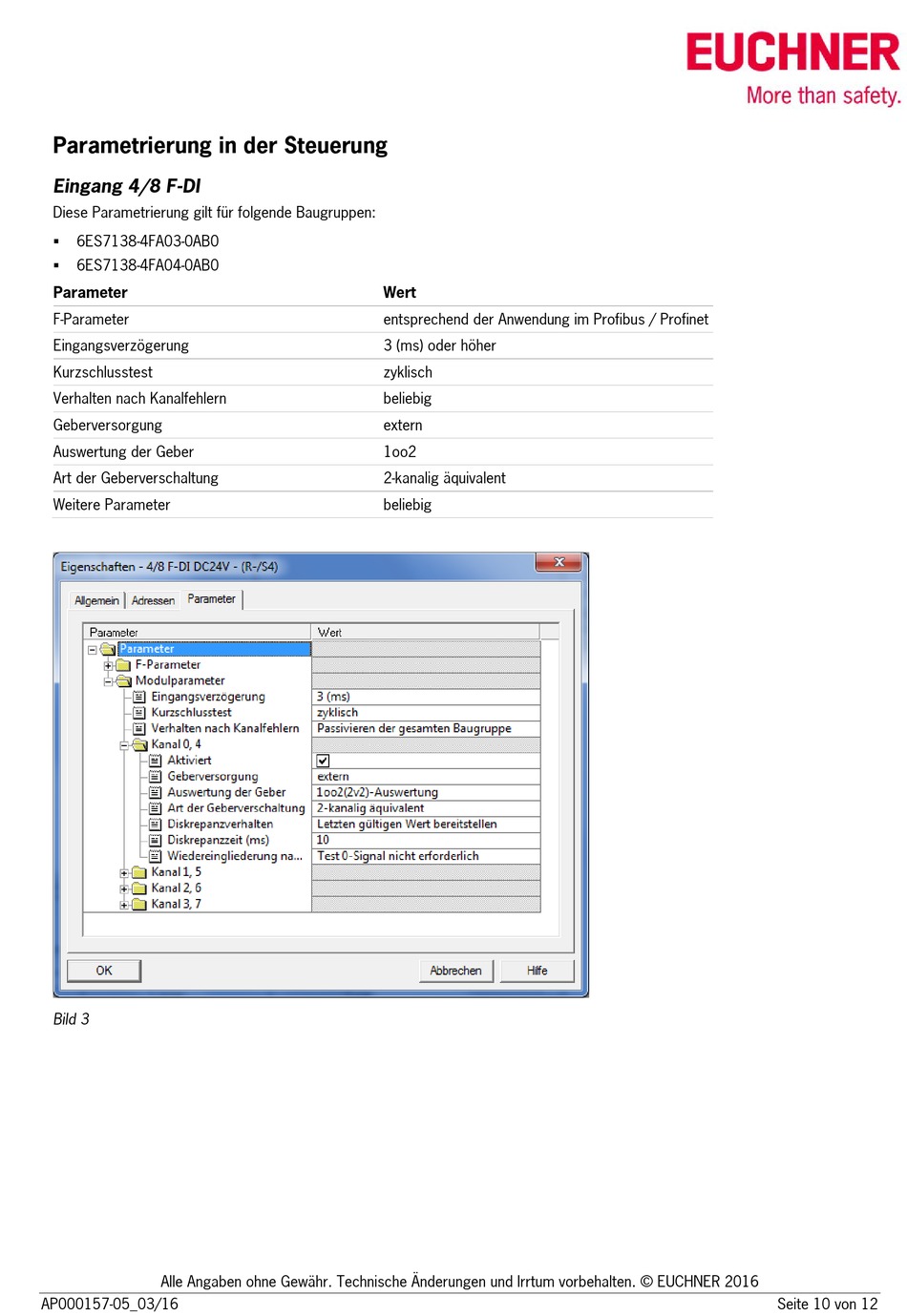The width and height of the screenshot is (907, 1316).
Task: Uncheck the Aktiviert checkbox
Action: click(323, 762)
